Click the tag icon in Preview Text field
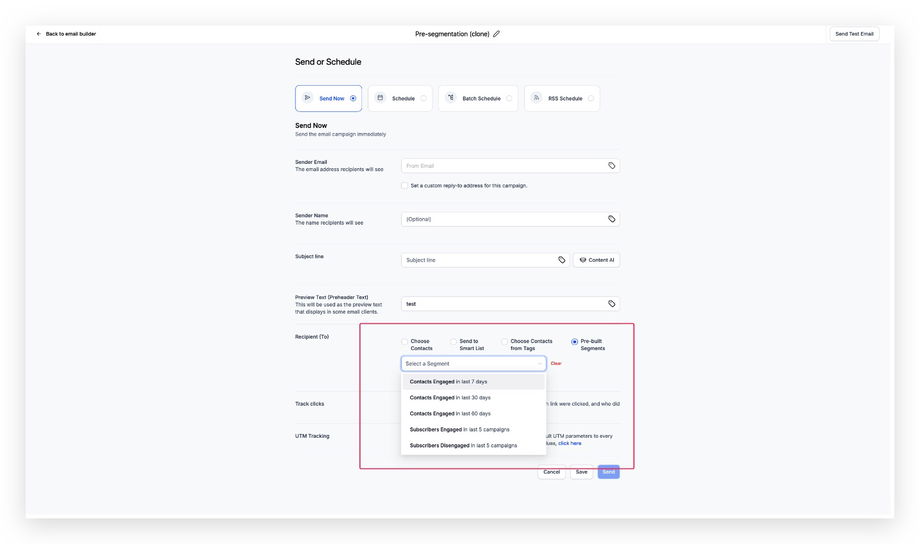 [612, 304]
